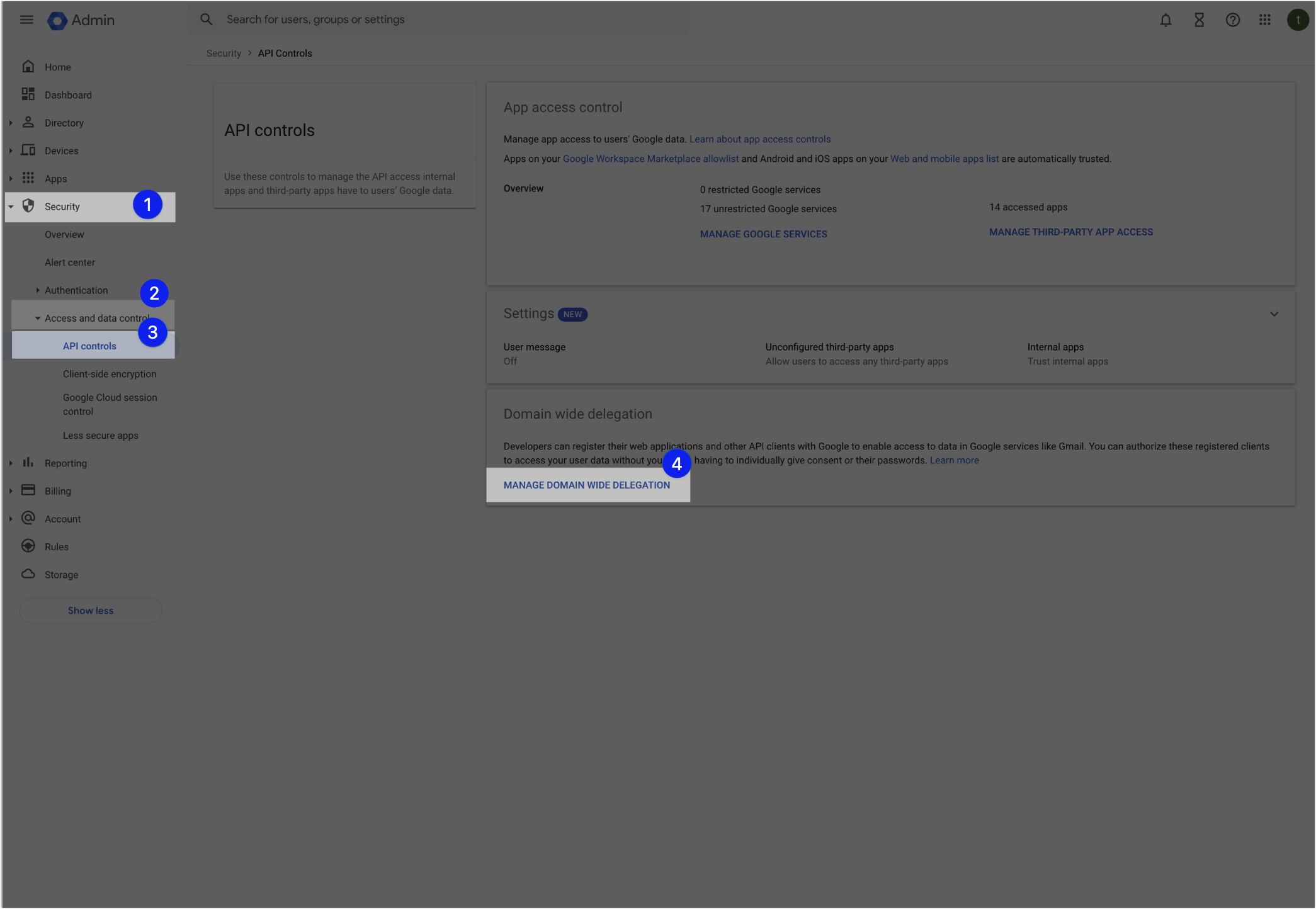This screenshot has height=909, width=1316.
Task: Open Google Workspace Marketplace allowlist link
Action: (x=650, y=159)
